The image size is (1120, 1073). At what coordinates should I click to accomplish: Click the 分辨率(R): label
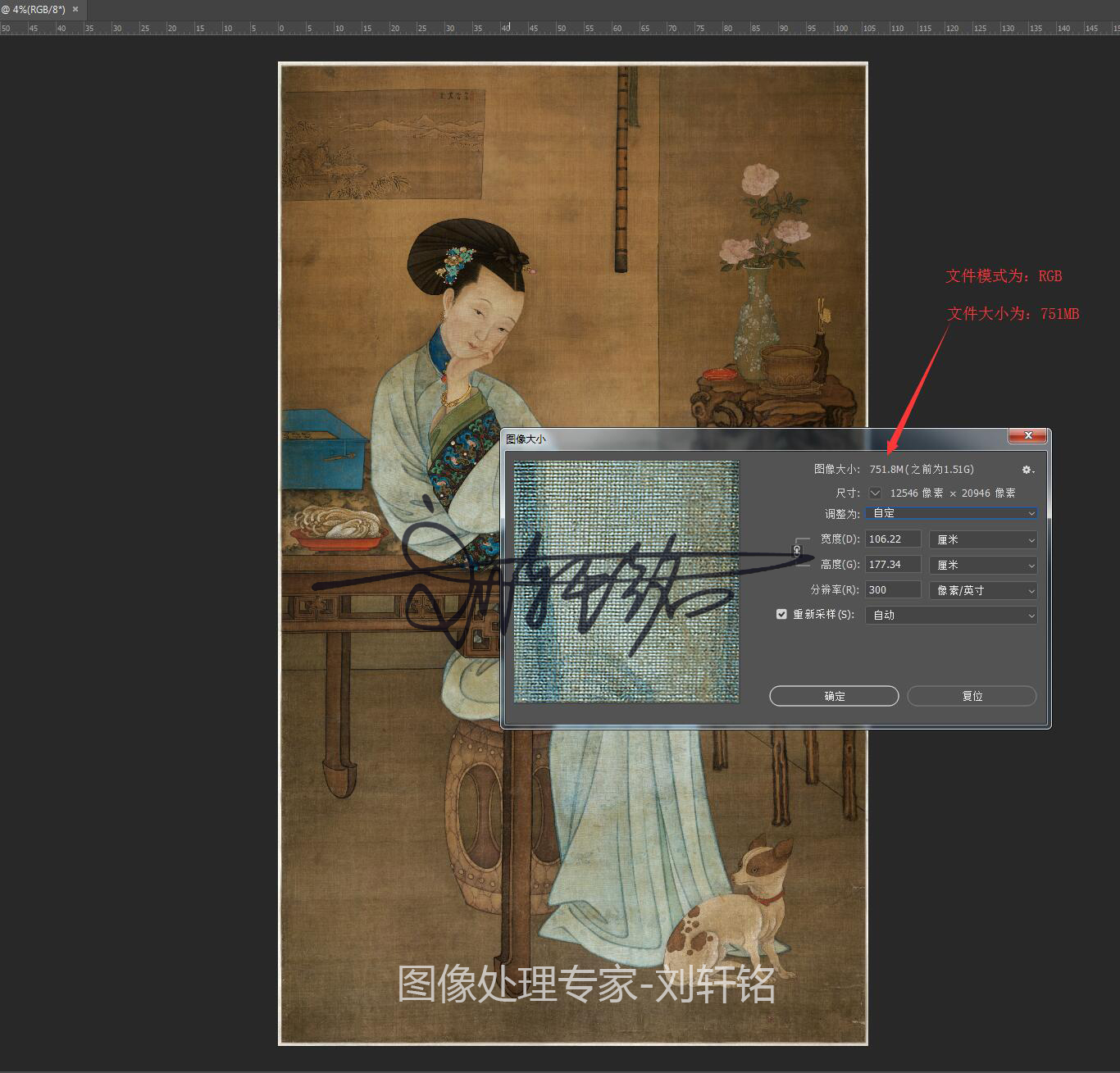[x=835, y=590]
